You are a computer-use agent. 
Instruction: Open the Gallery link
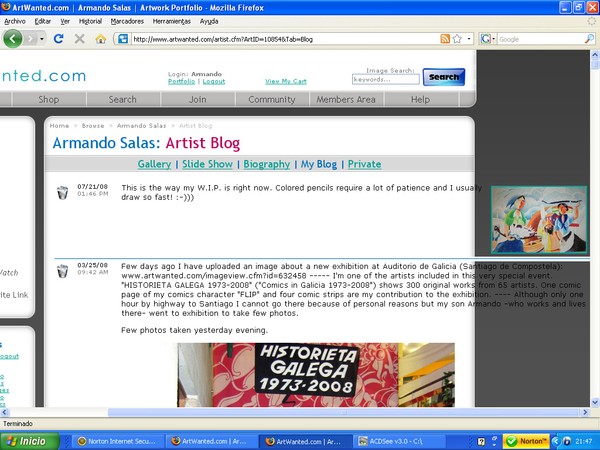154,164
